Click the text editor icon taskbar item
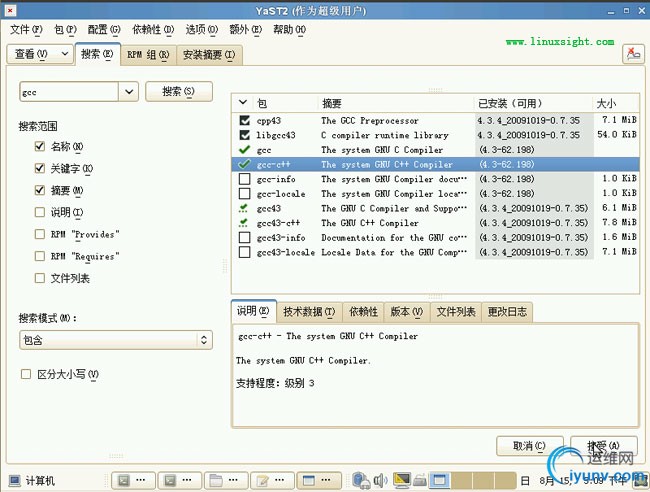 pyautogui.click(x=272, y=480)
